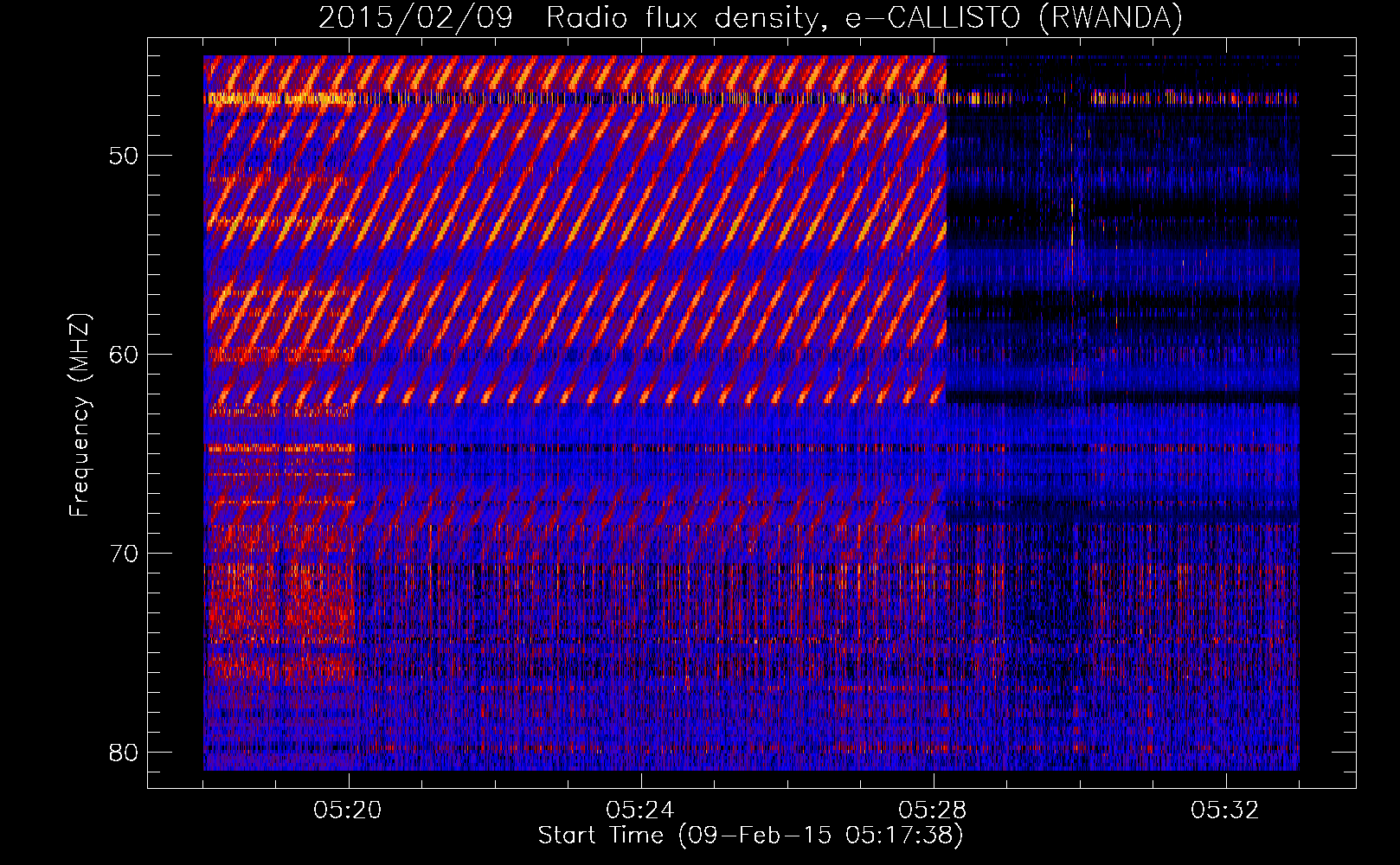Select the 05:32 time axis label
The width and height of the screenshot is (1400, 865).
click(1225, 811)
